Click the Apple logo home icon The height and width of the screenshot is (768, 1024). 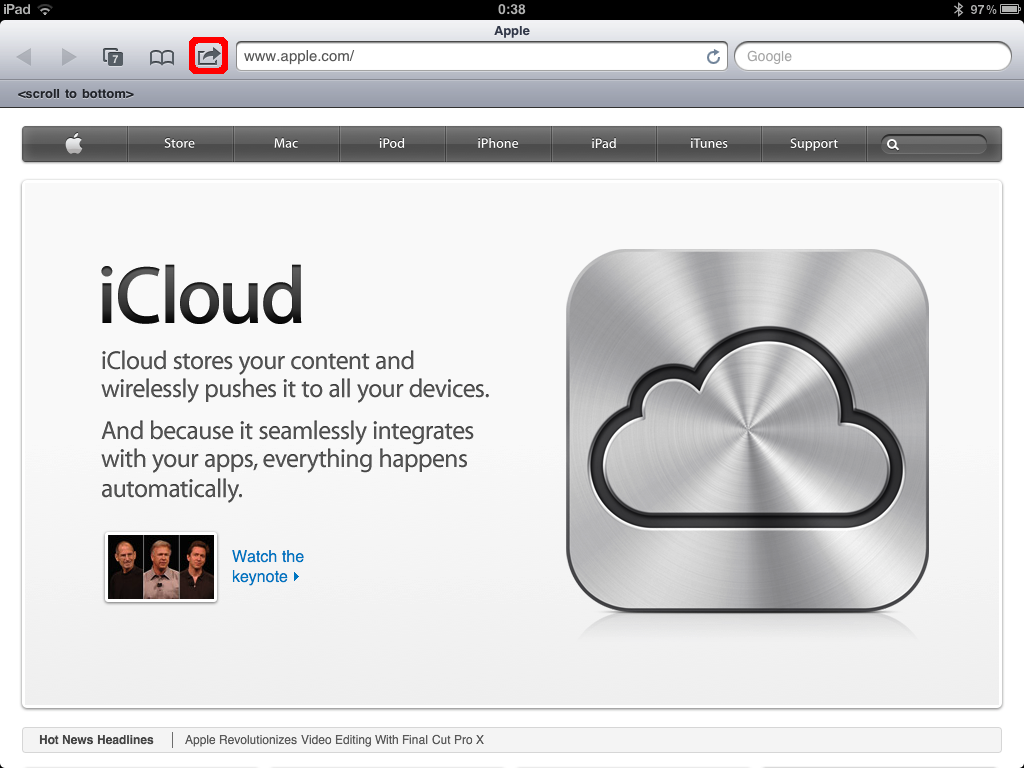coord(75,144)
